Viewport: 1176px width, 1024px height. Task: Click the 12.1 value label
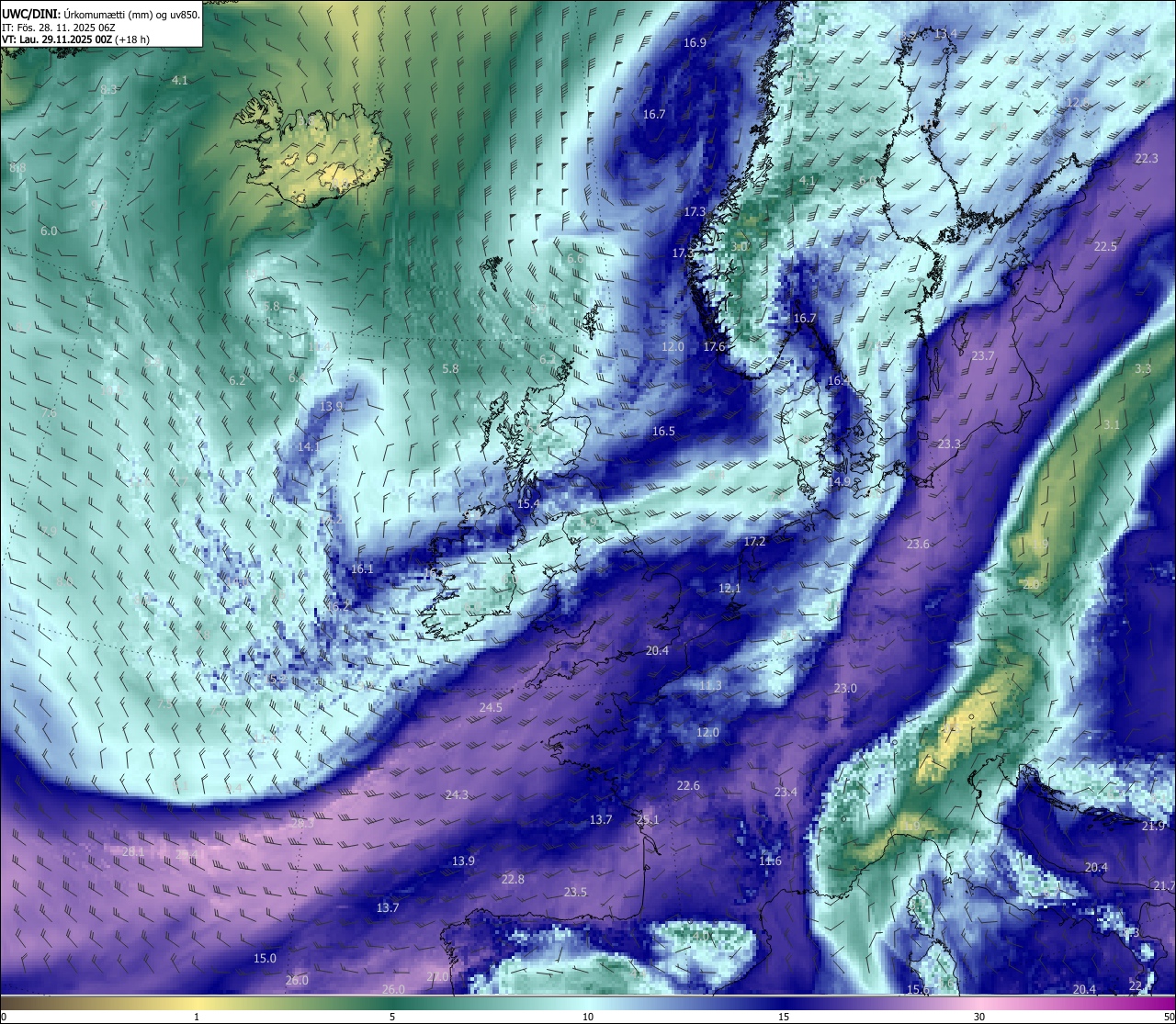pyautogui.click(x=729, y=589)
